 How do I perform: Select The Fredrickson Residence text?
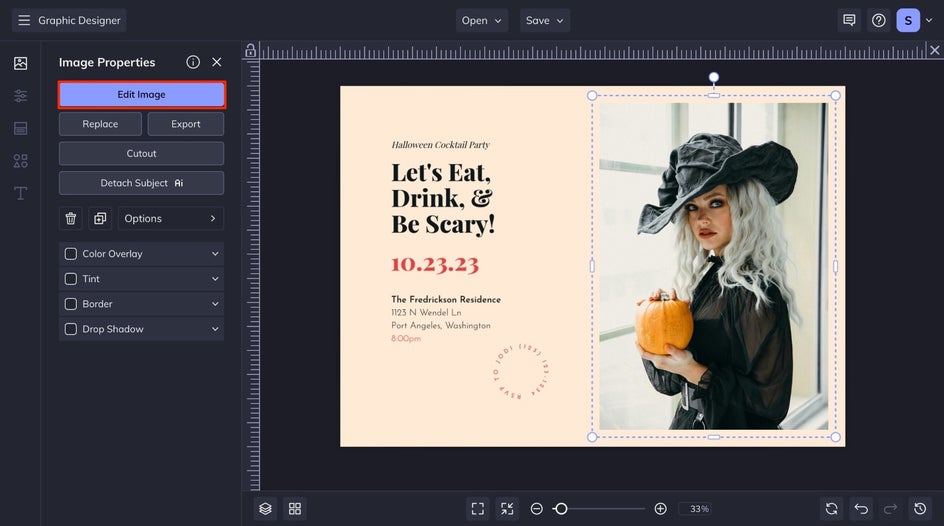tap(446, 300)
